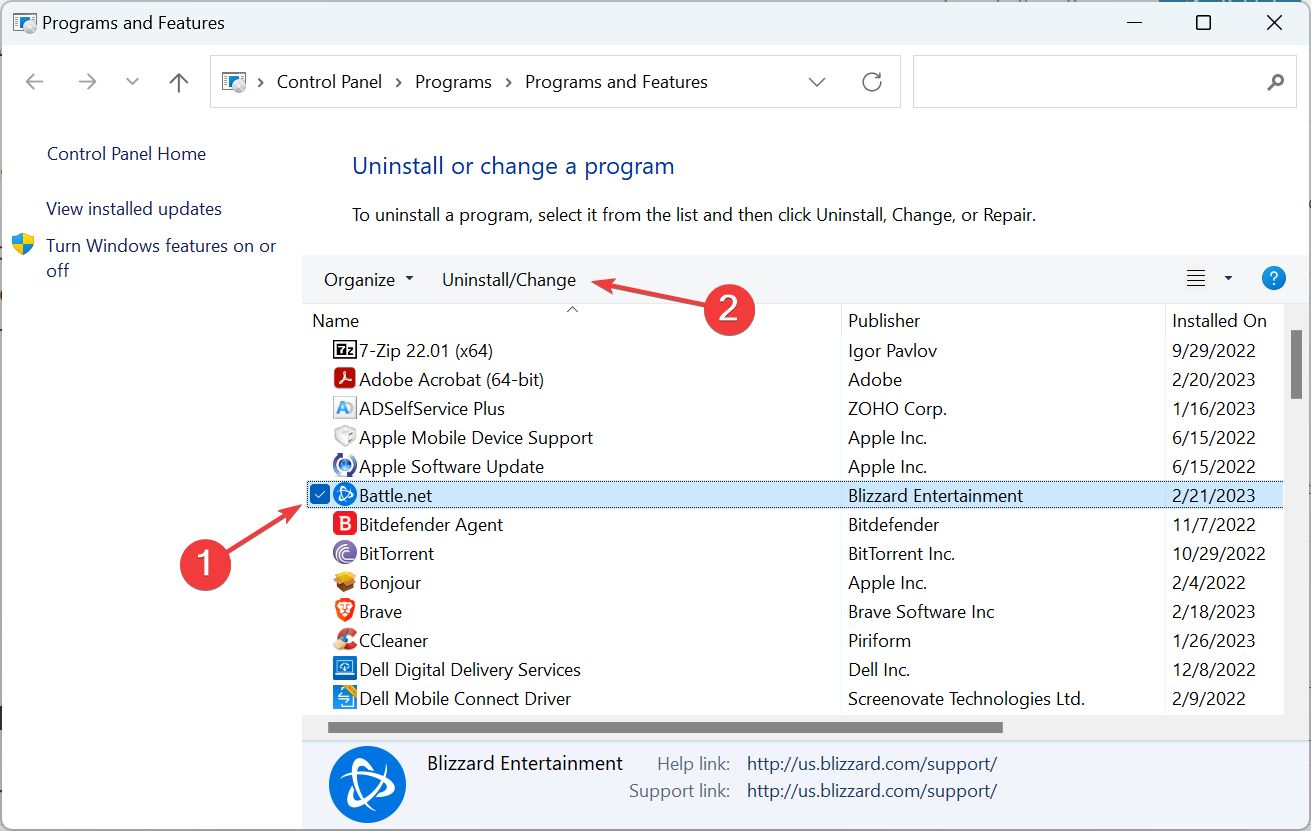Click Uninstall/Change in the toolbar
The image size is (1311, 831).
pos(509,280)
